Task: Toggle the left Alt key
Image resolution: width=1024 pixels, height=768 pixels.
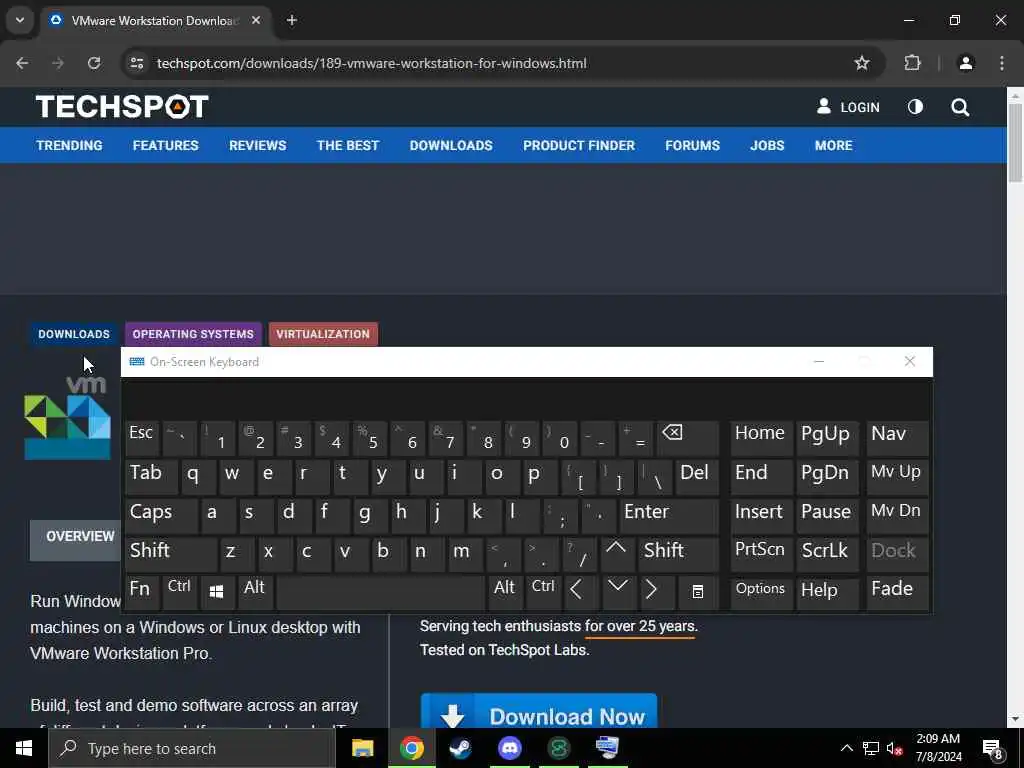Action: click(255, 592)
